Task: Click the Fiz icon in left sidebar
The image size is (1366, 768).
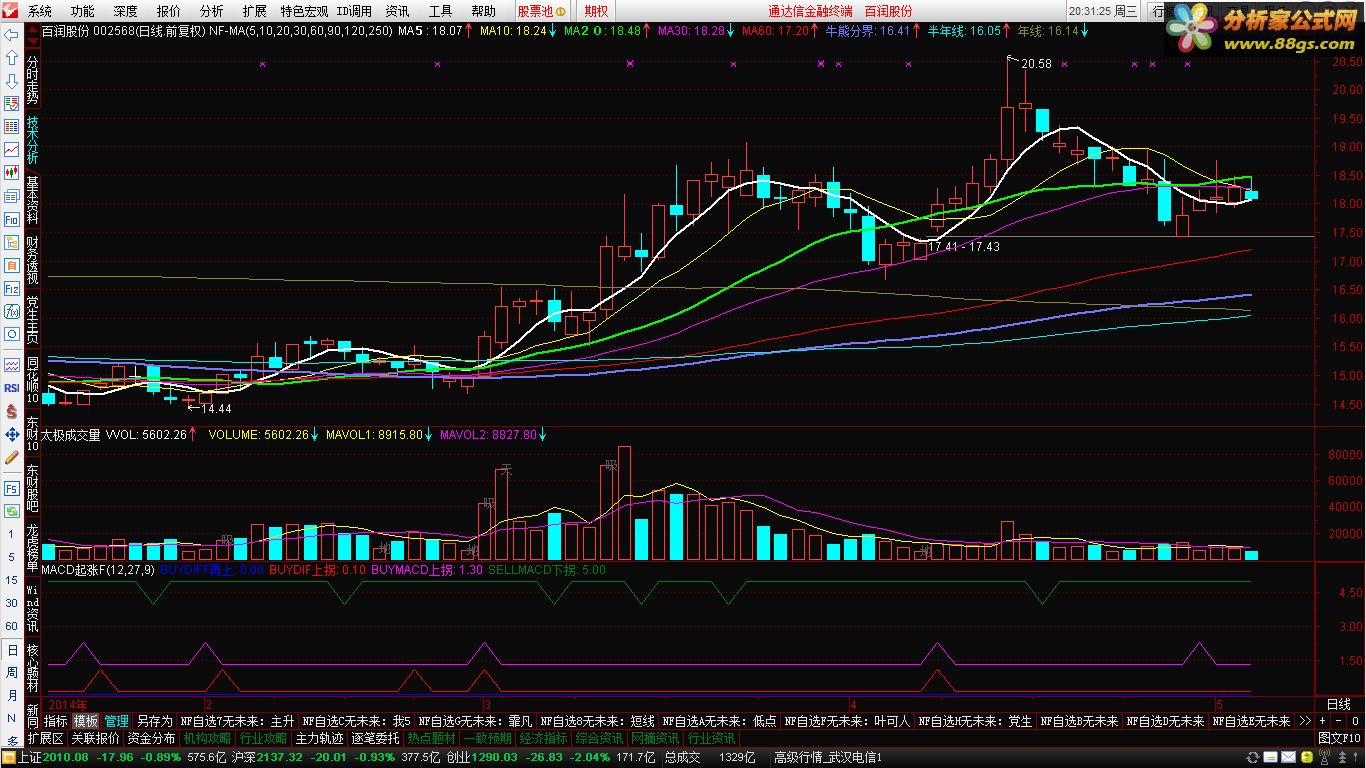Action: click(12, 288)
